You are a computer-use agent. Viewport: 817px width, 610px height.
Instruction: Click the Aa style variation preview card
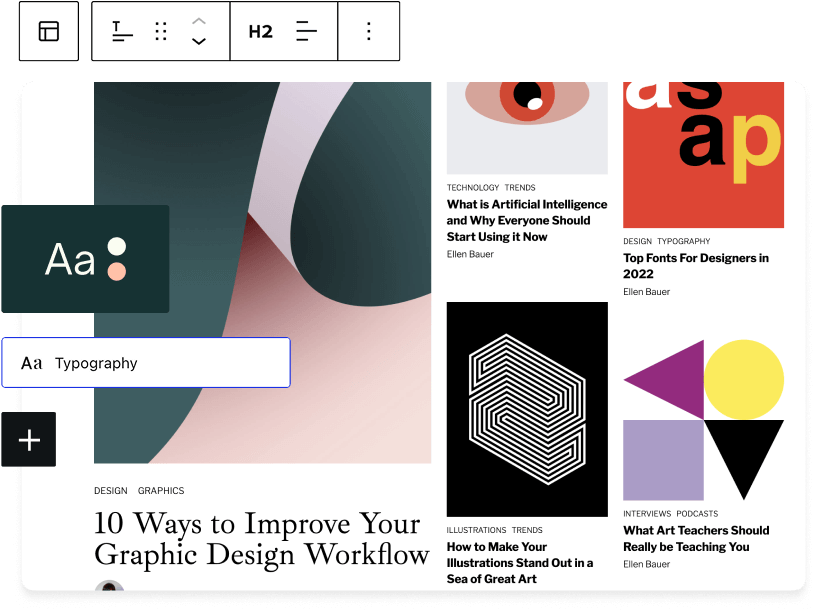point(85,259)
